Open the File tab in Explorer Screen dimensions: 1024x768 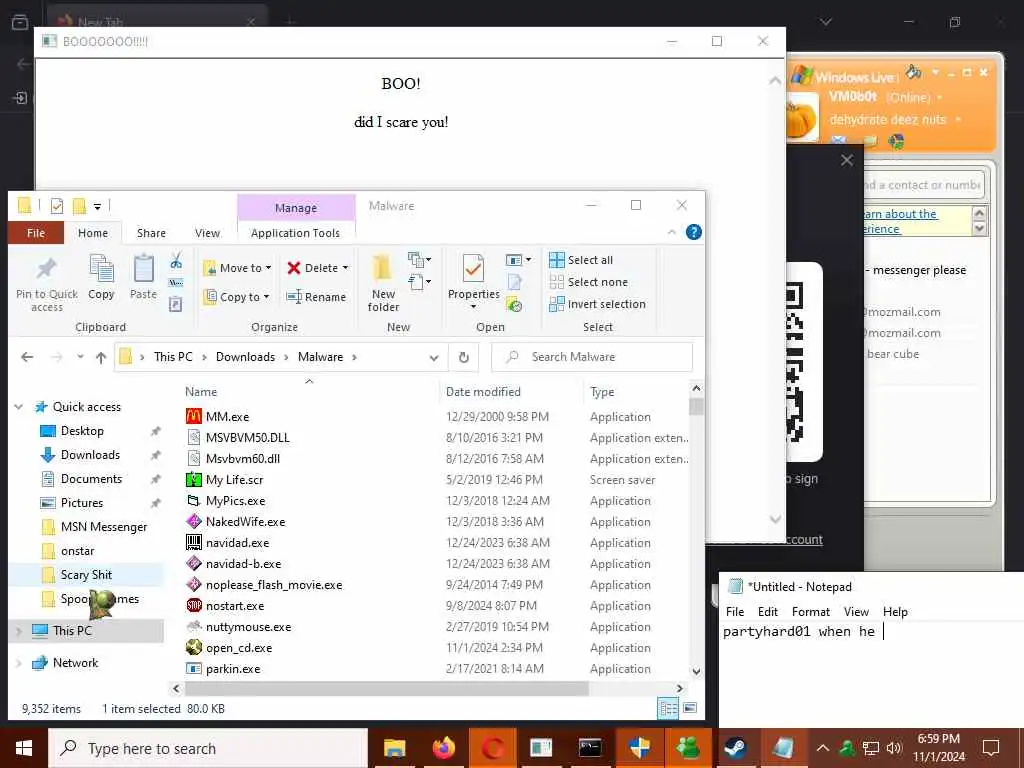36,233
